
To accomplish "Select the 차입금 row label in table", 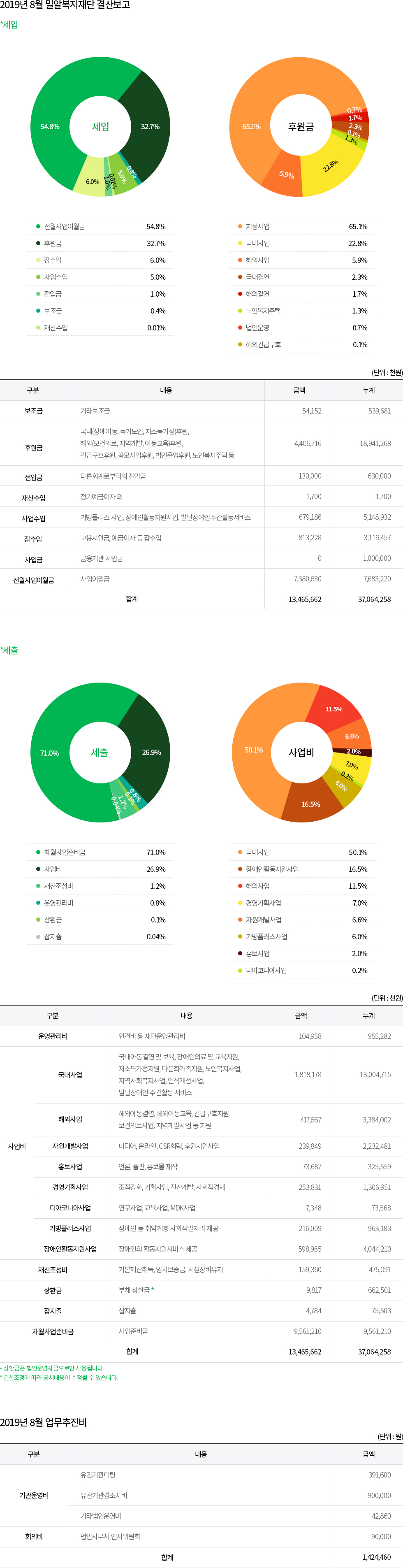I will 33,560.
